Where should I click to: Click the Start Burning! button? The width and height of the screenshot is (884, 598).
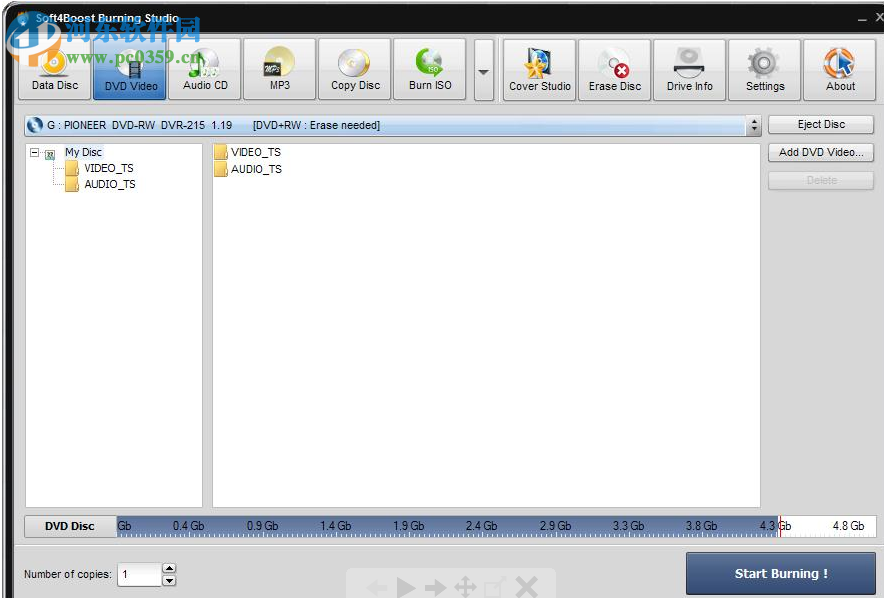point(781,573)
